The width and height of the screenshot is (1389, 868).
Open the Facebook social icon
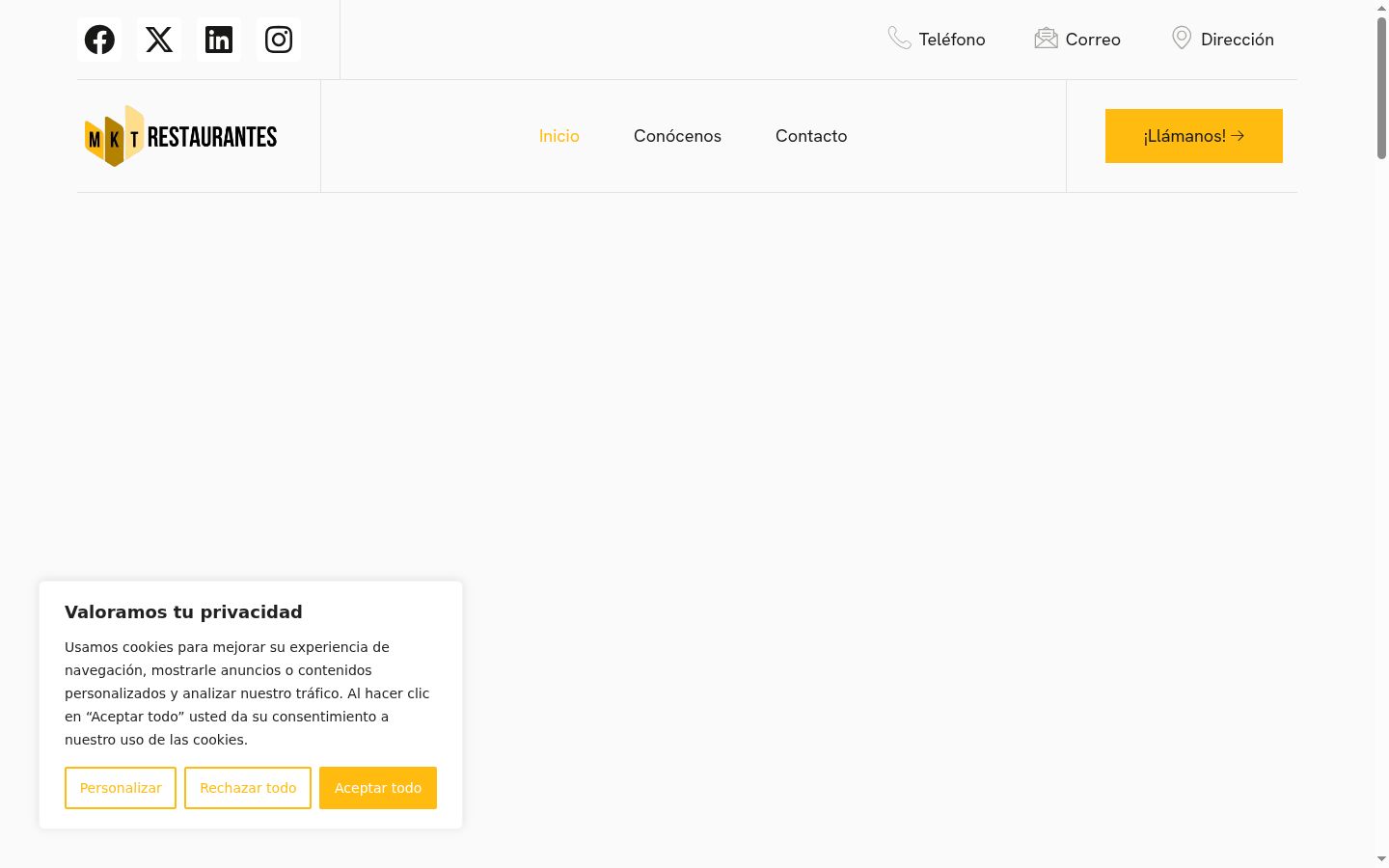pos(99,40)
